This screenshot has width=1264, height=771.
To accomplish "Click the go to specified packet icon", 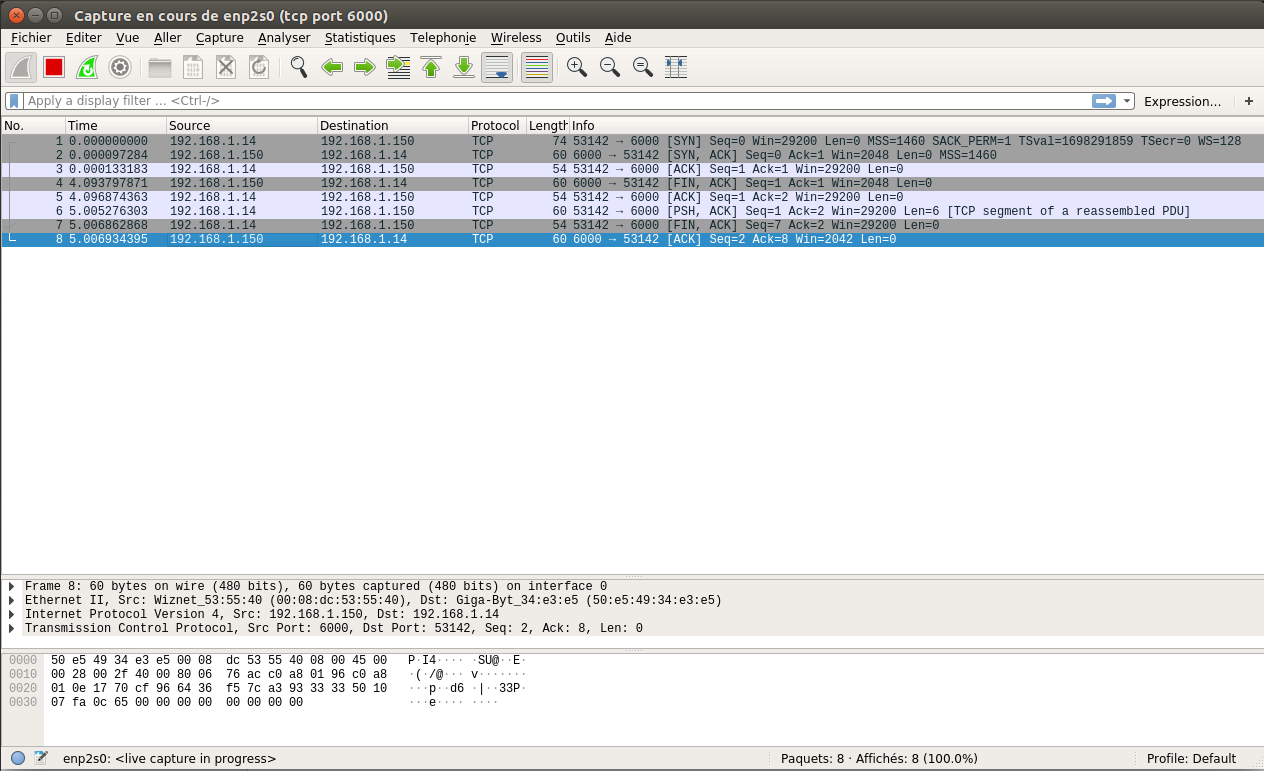I will [x=398, y=67].
